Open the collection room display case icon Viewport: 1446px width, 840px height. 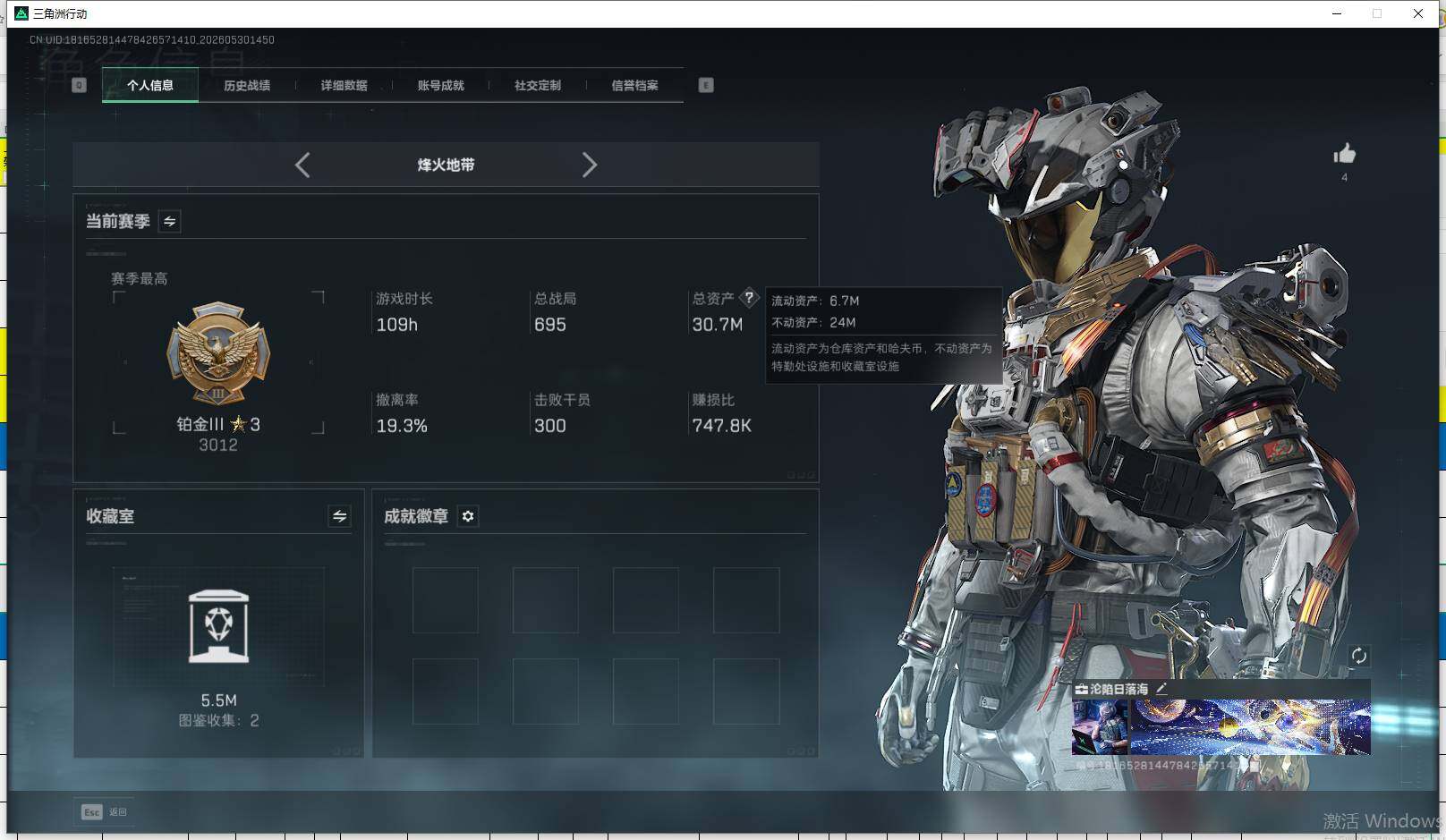tap(219, 626)
